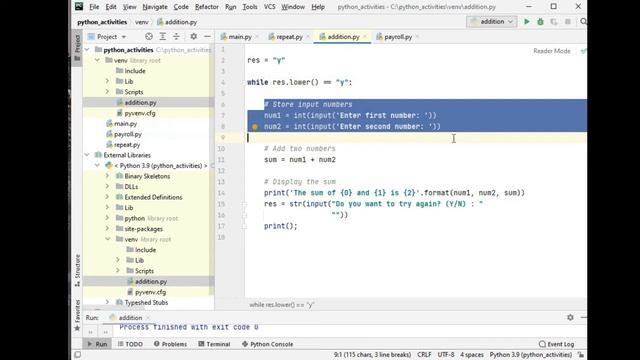Open the Project view dropdown
Image resolution: width=640 pixels, height=360 pixels.
[x=107, y=37]
